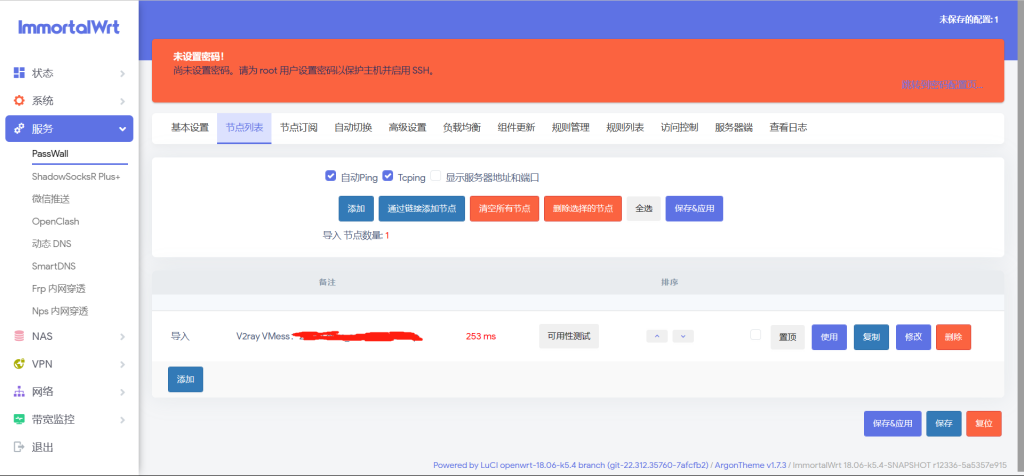
Task: Move node down with the down arrow
Action: click(x=683, y=336)
